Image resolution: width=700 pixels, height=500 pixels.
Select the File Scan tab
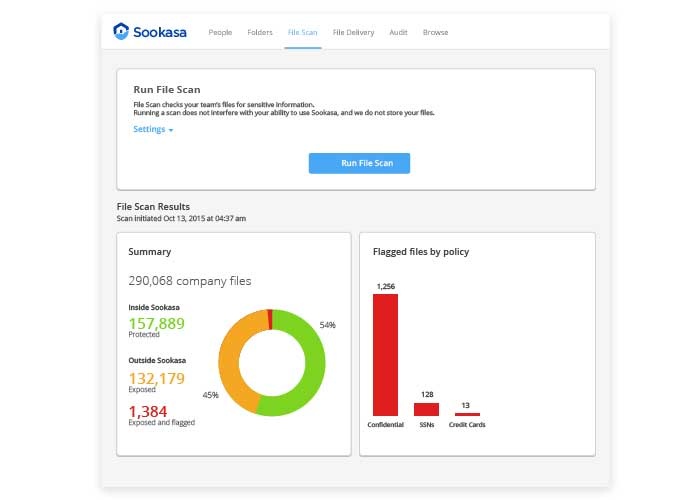(302, 33)
